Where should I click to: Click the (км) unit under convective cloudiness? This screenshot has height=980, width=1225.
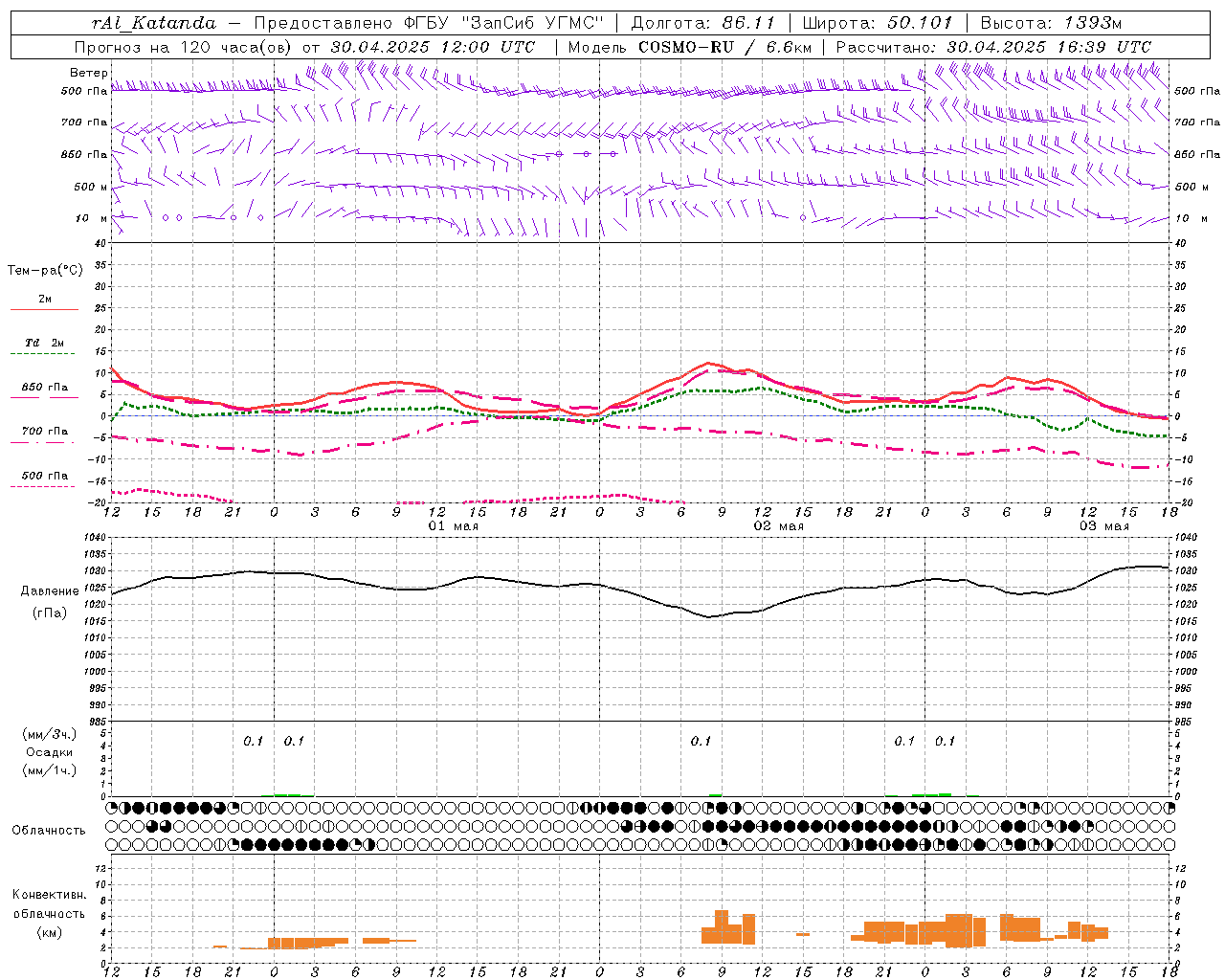point(51,933)
